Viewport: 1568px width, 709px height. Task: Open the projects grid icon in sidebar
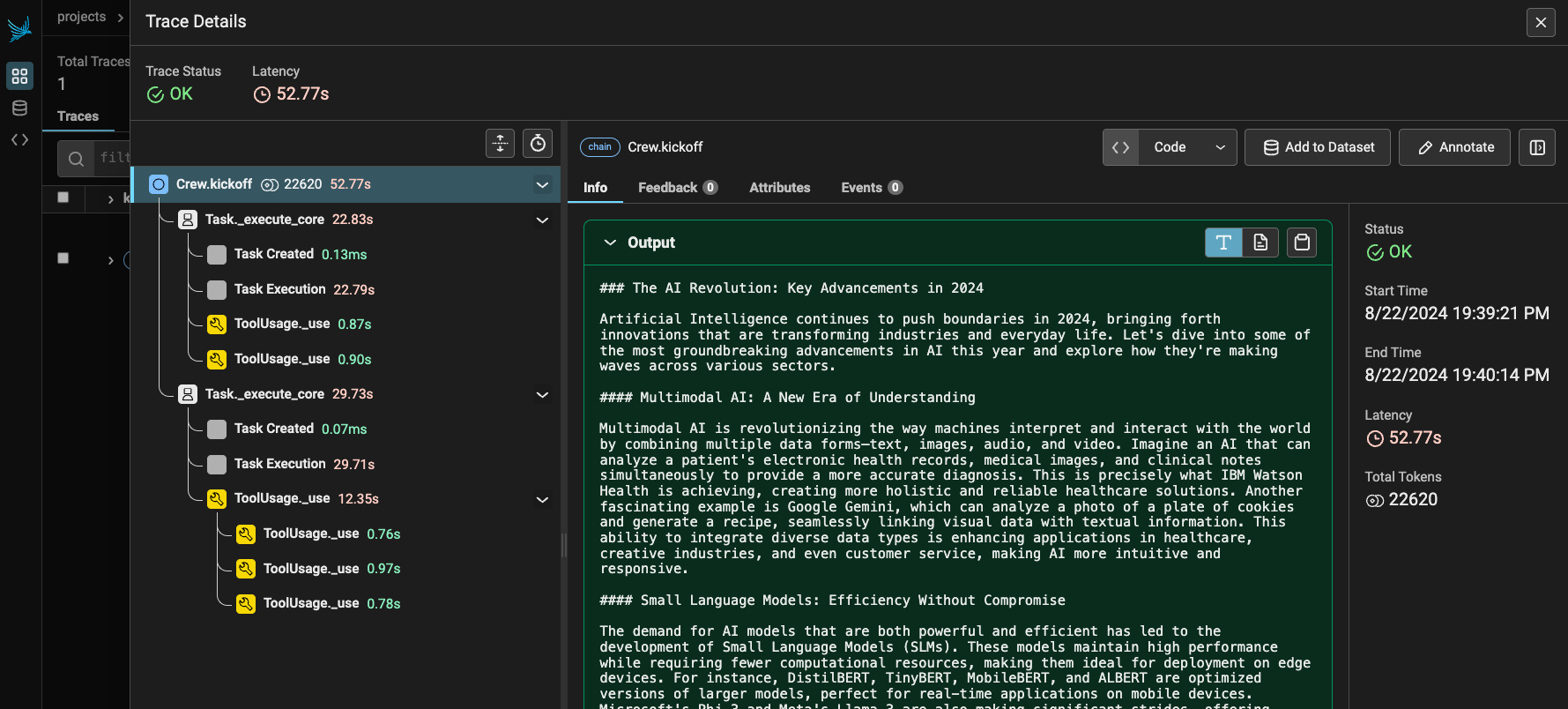tap(19, 76)
